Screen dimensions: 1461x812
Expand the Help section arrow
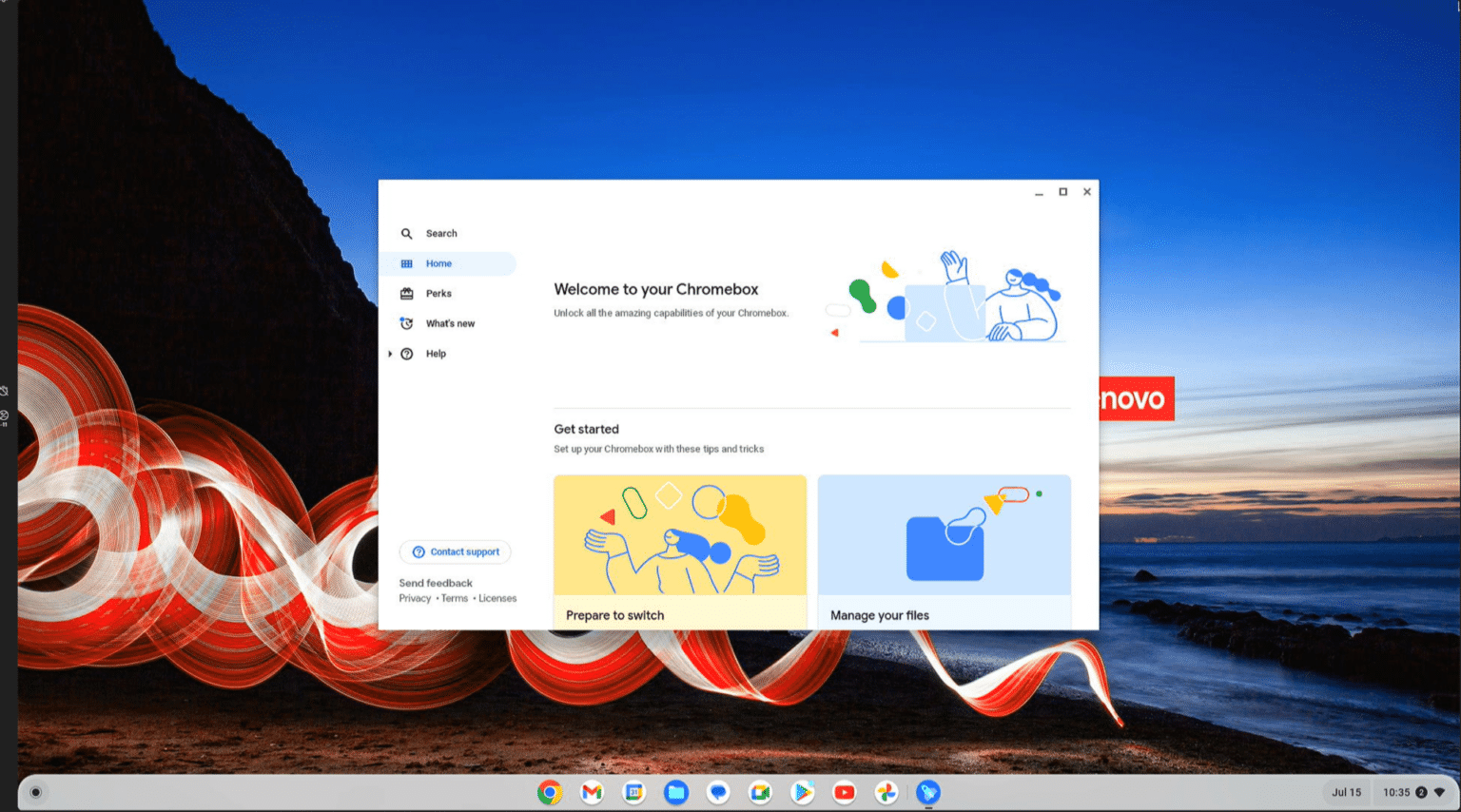coord(390,354)
